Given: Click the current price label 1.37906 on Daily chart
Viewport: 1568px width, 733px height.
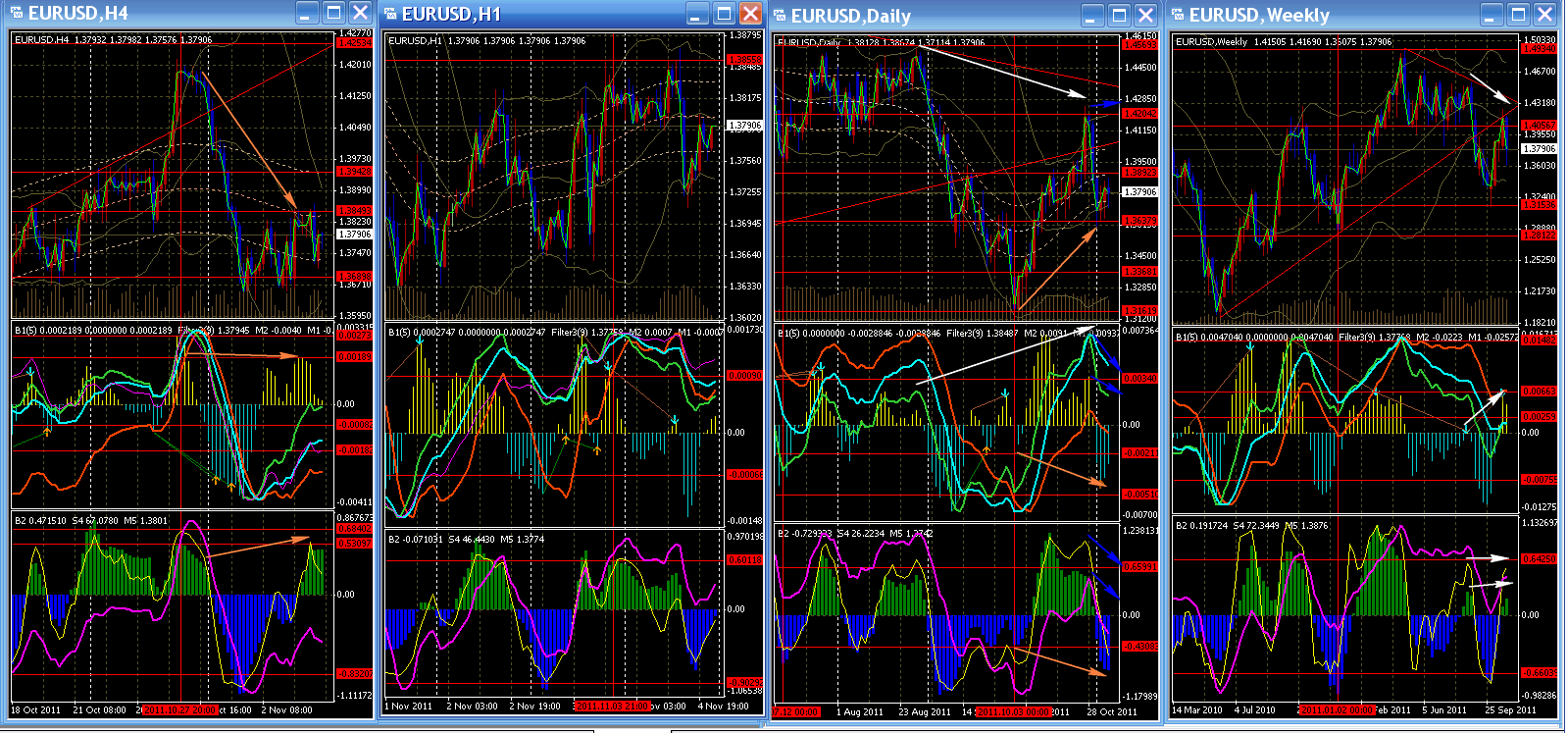Looking at the screenshot, I should pos(1140,192).
